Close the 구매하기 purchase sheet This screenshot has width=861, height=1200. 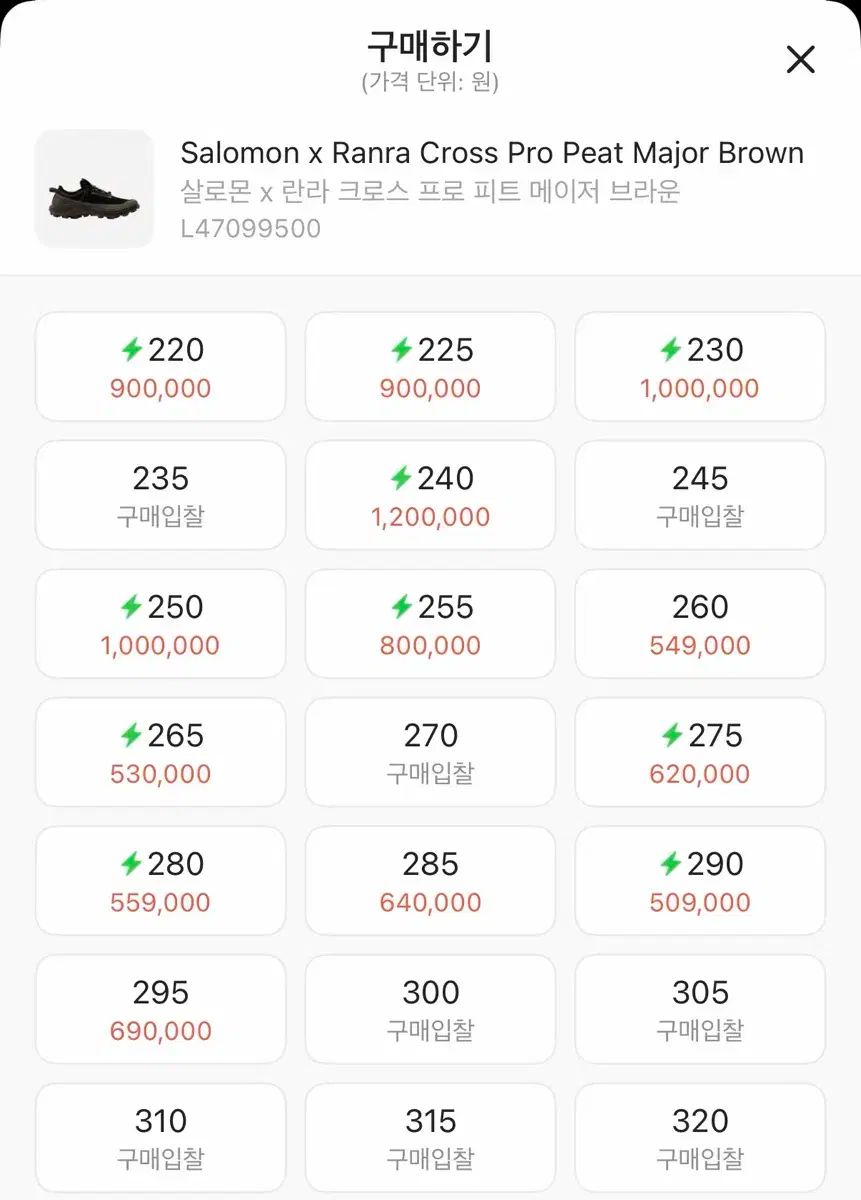tap(800, 60)
